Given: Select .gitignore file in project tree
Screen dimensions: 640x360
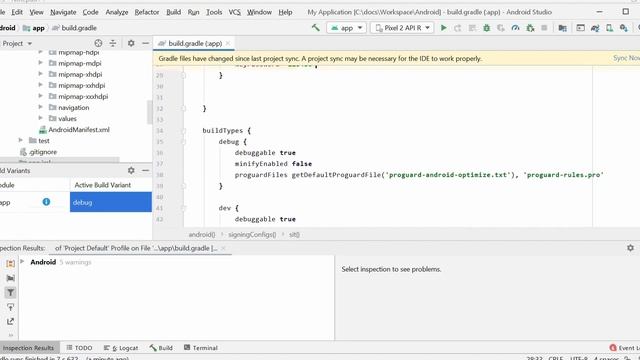Looking at the screenshot, I should tap(39, 151).
